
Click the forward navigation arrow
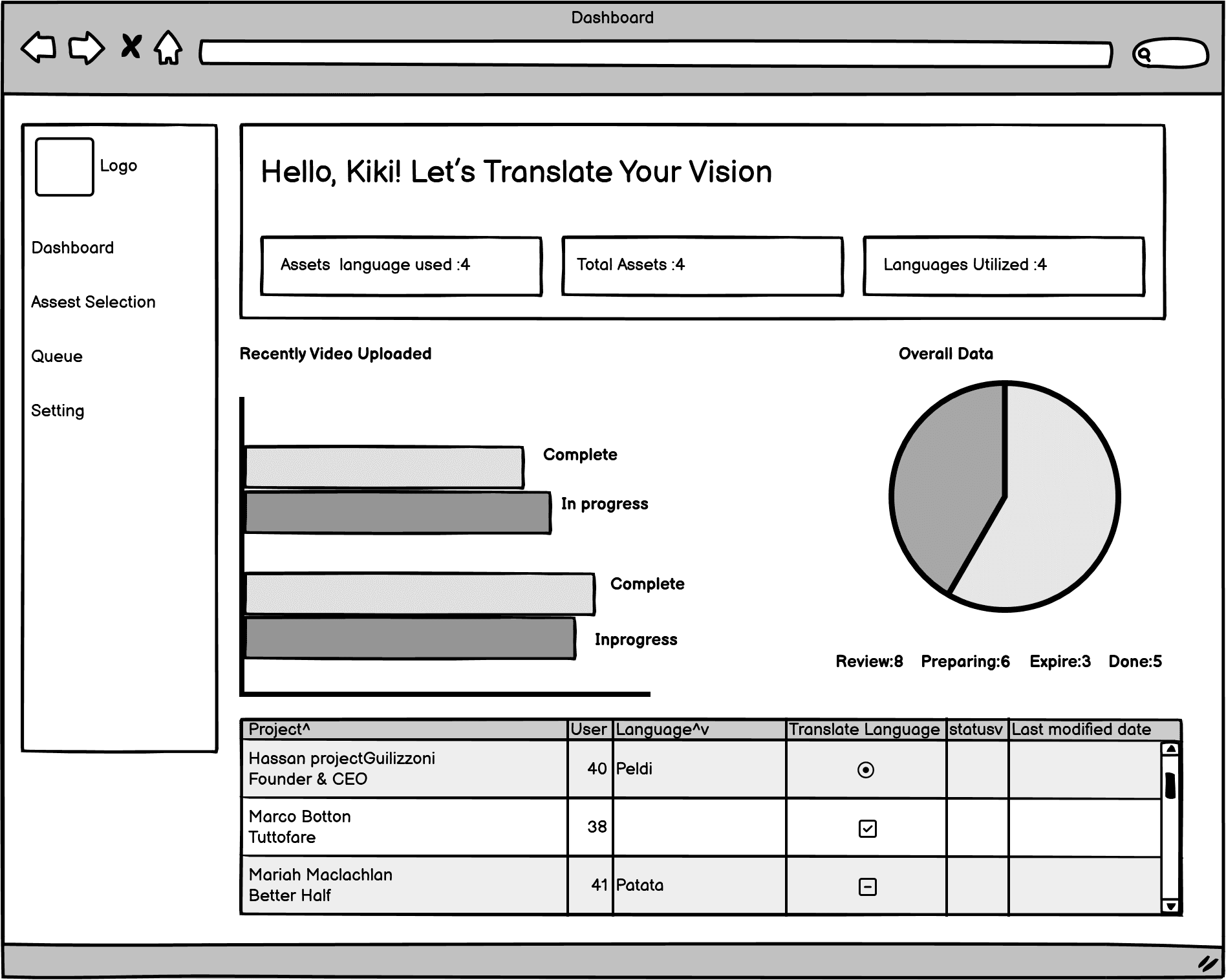(86, 49)
